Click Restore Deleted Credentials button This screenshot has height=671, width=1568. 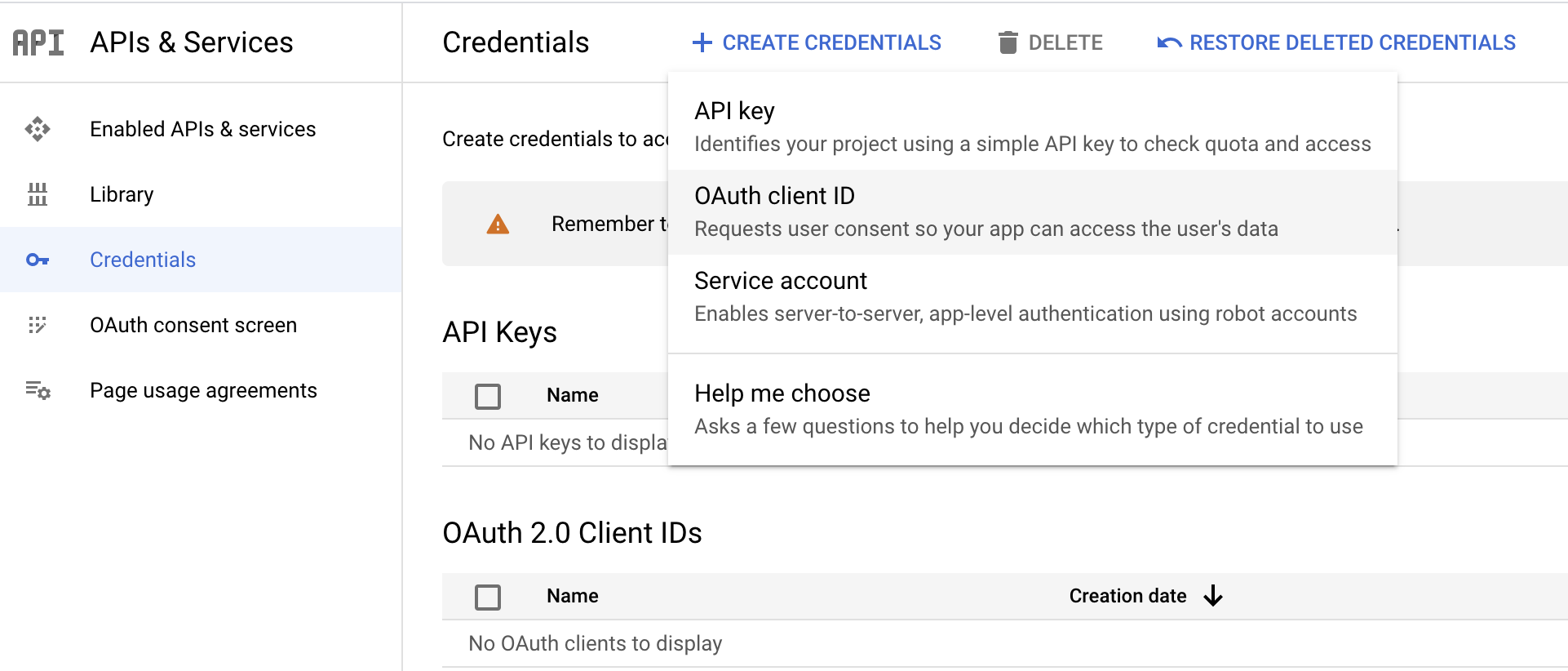1352,42
